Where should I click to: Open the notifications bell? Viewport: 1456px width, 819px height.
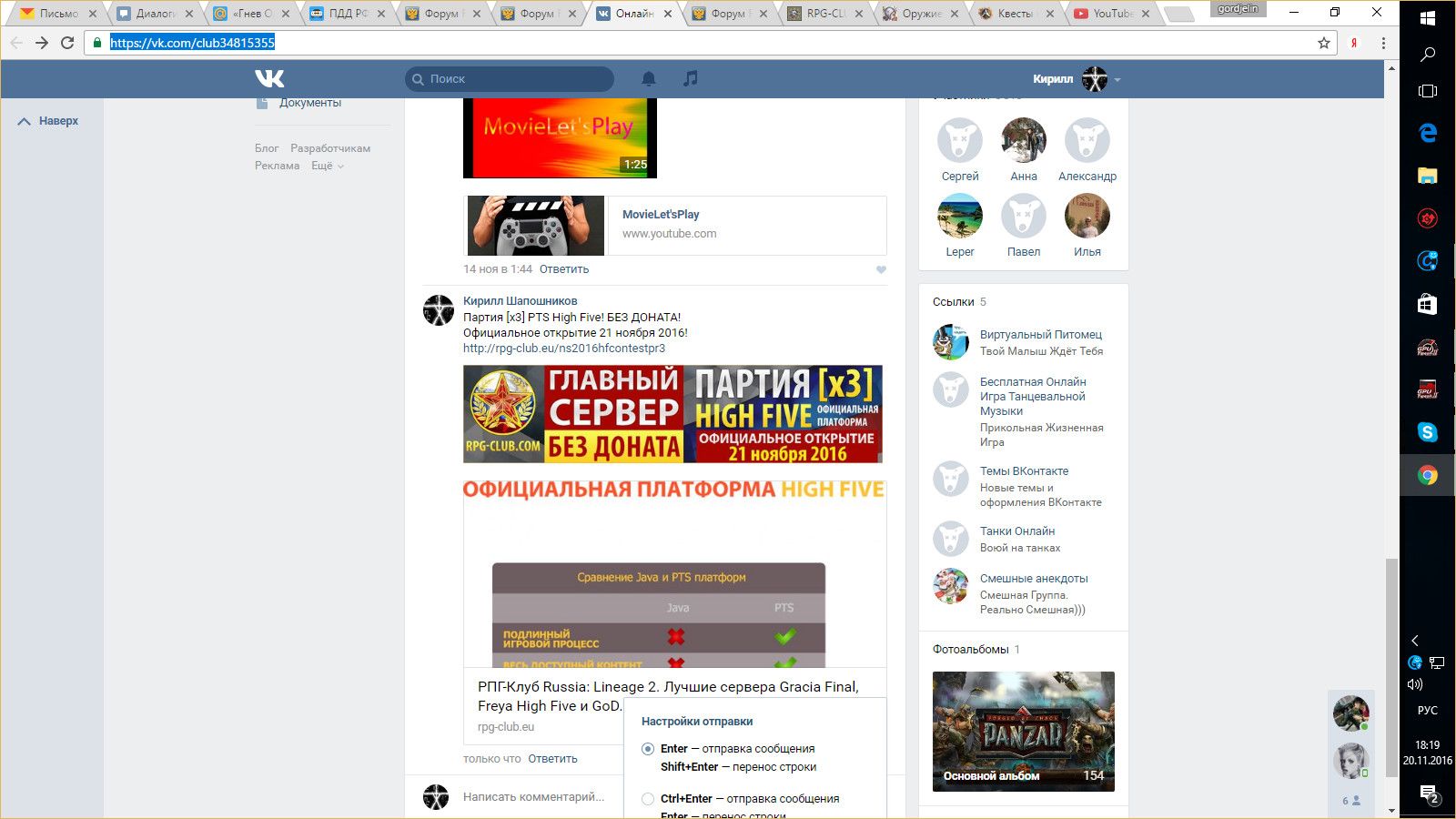tap(649, 79)
